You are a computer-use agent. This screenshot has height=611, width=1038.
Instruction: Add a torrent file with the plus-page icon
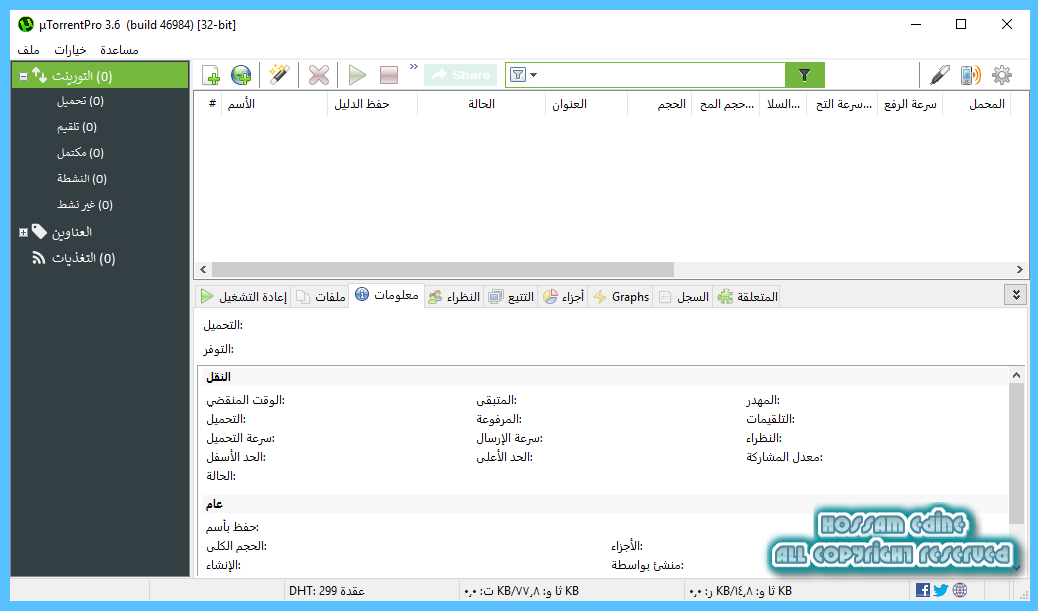coord(211,75)
